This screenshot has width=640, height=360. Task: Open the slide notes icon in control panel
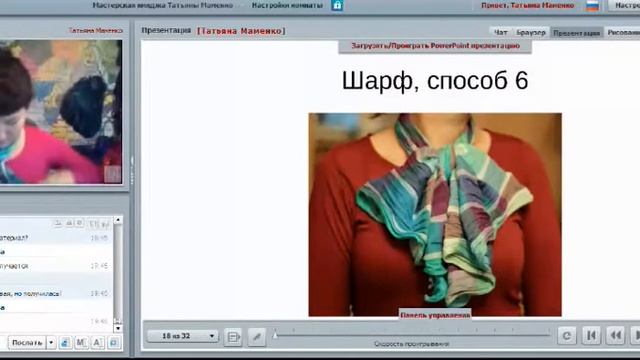pos(233,337)
